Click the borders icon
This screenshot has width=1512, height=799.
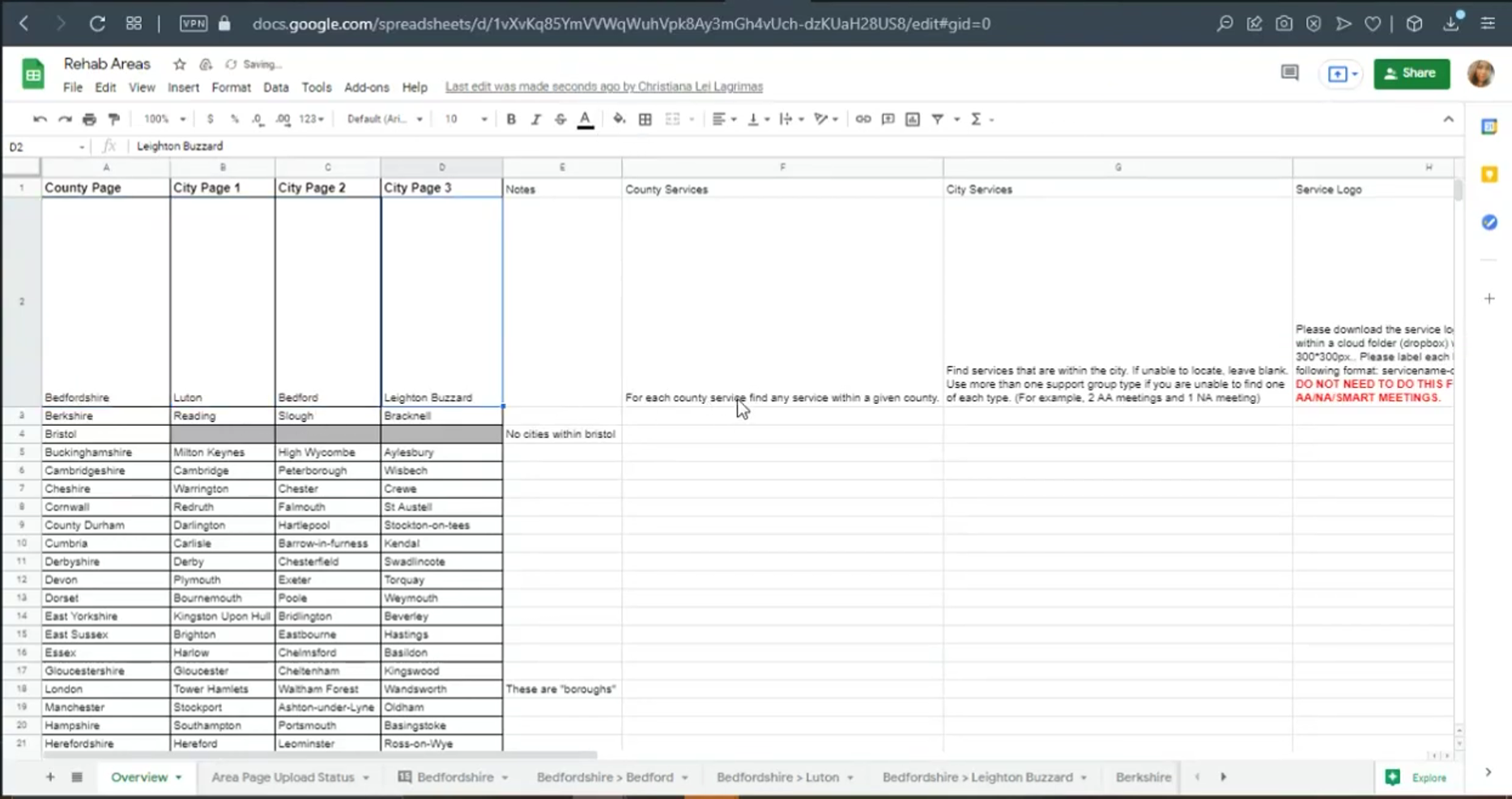(645, 119)
